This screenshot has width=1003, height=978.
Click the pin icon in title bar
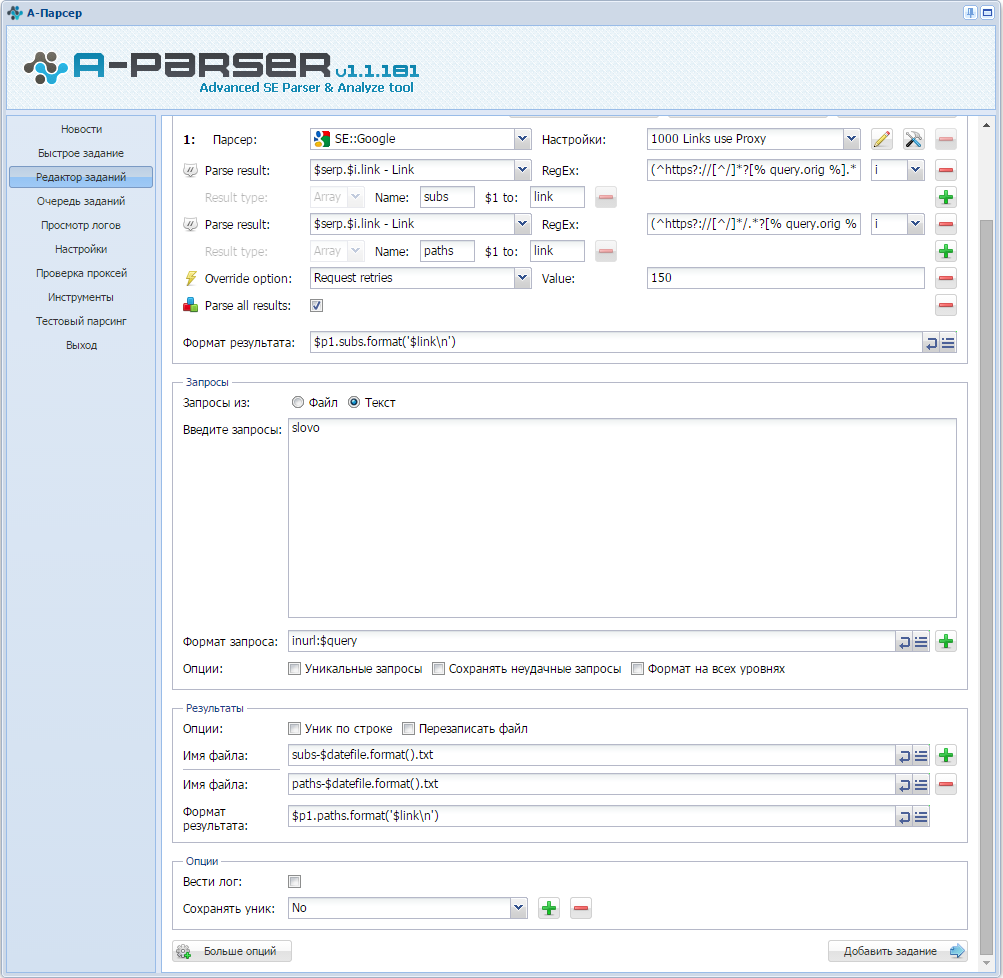pos(970,13)
